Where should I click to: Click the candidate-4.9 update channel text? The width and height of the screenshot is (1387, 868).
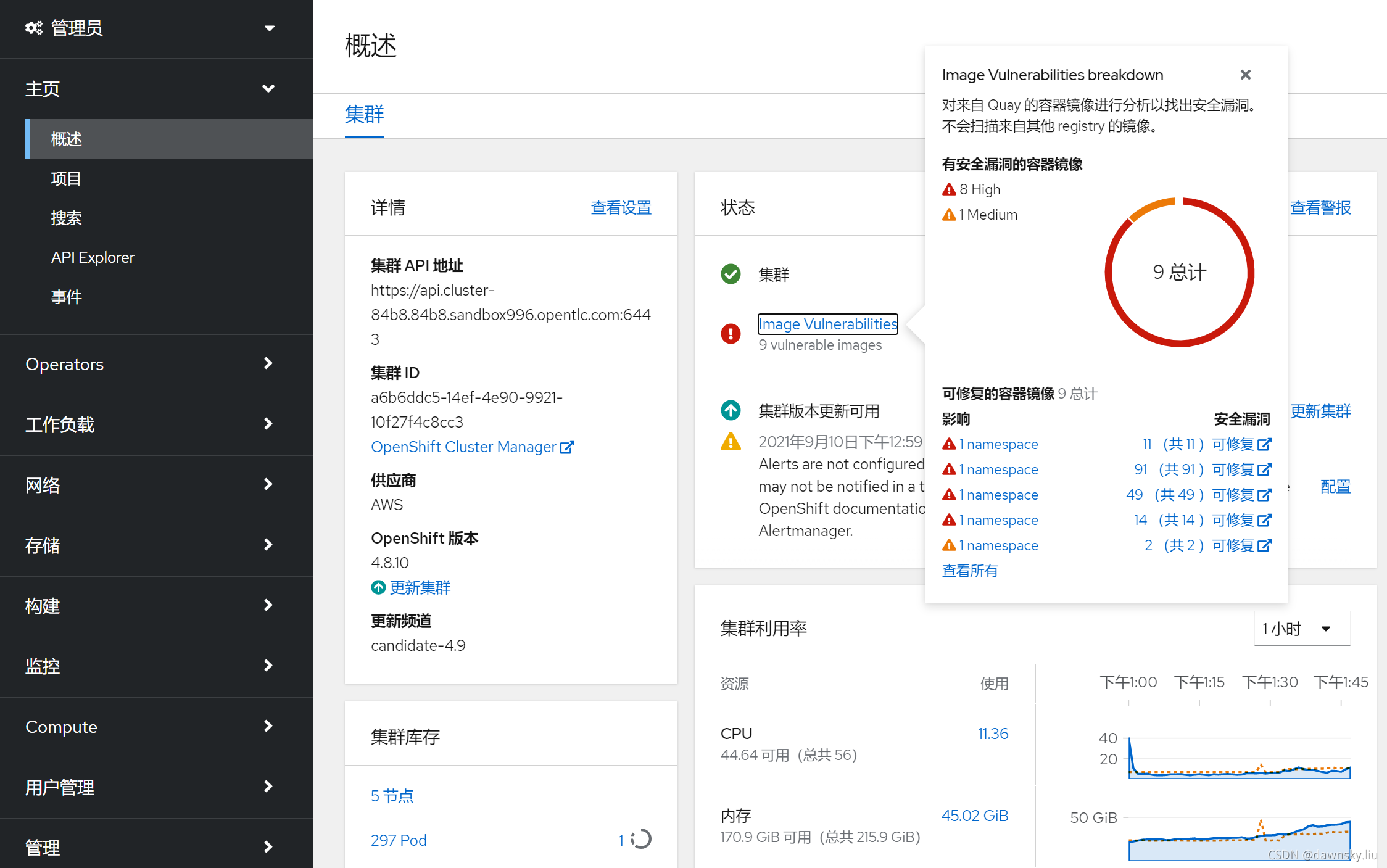pos(418,645)
